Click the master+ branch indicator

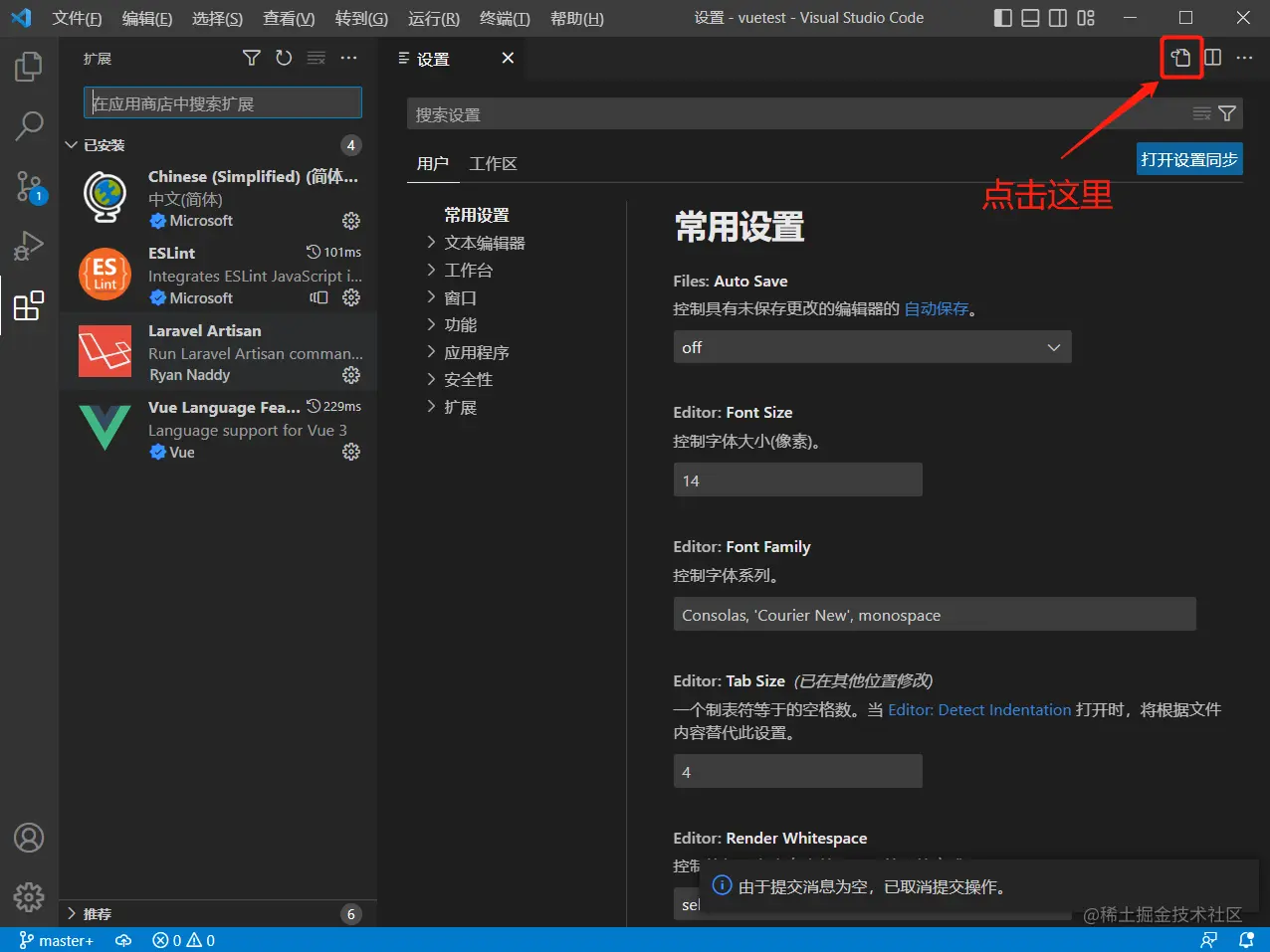(56, 940)
